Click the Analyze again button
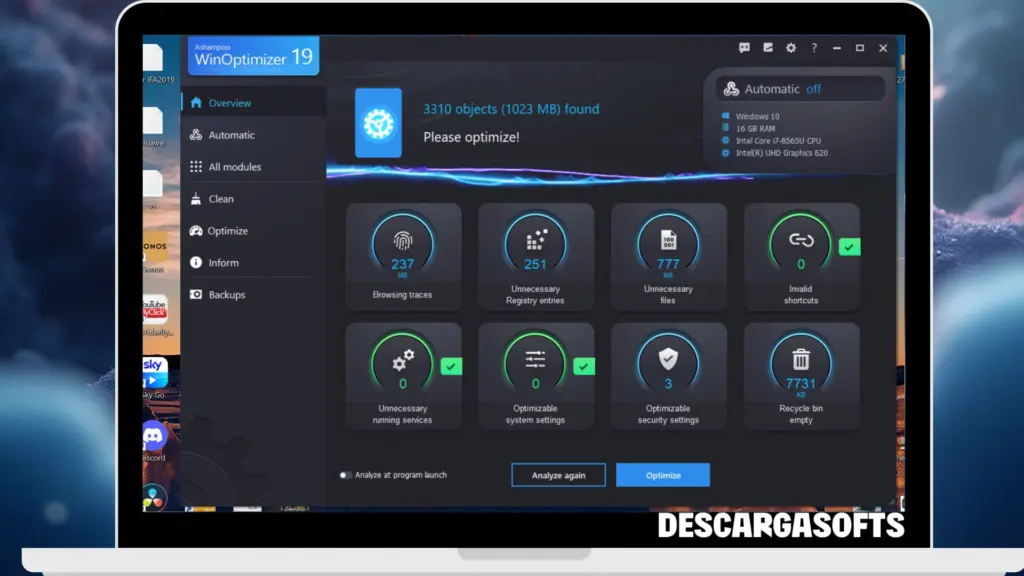The width and height of the screenshot is (1024, 576). [x=558, y=474]
